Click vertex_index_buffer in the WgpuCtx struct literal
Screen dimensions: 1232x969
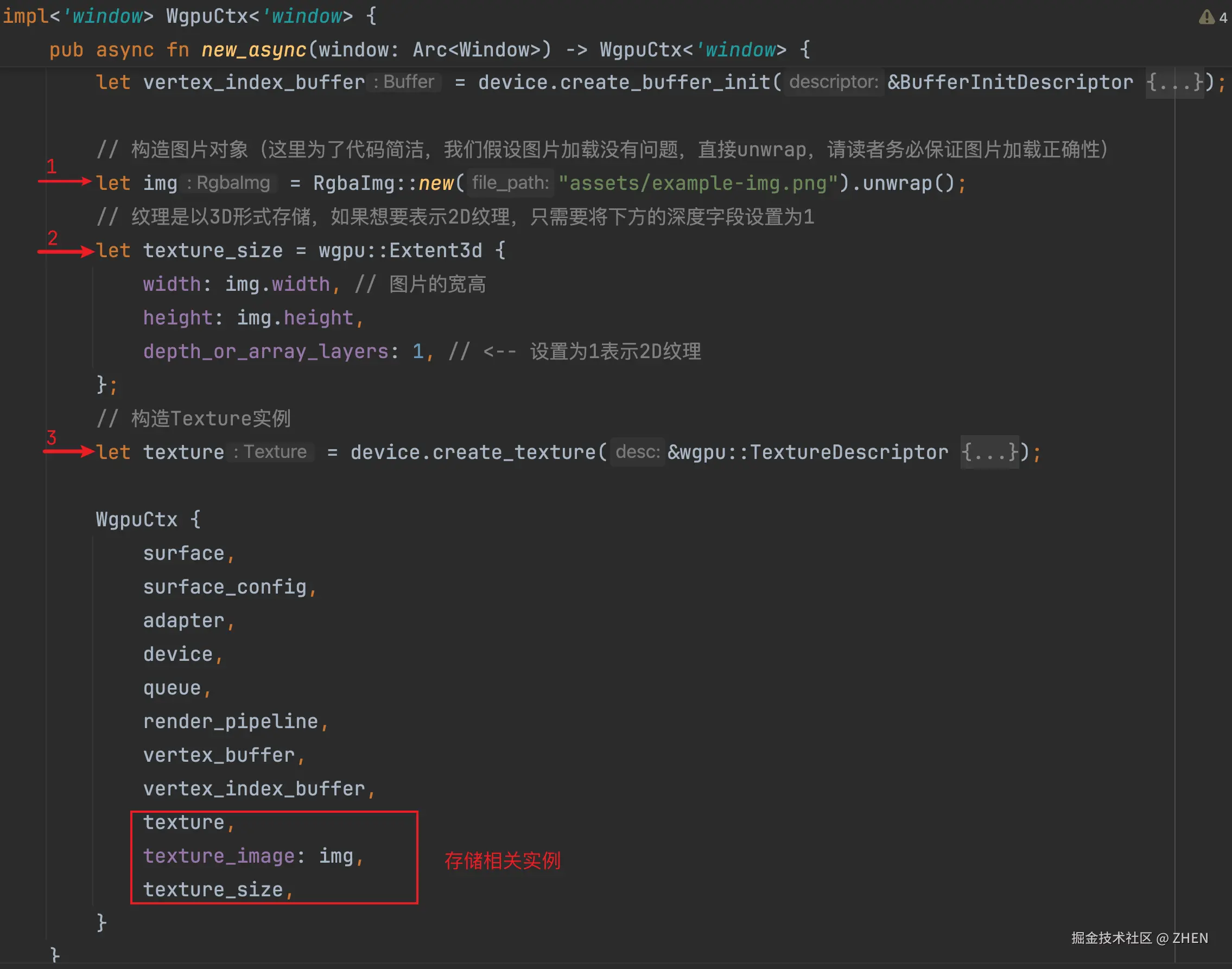click(x=253, y=789)
